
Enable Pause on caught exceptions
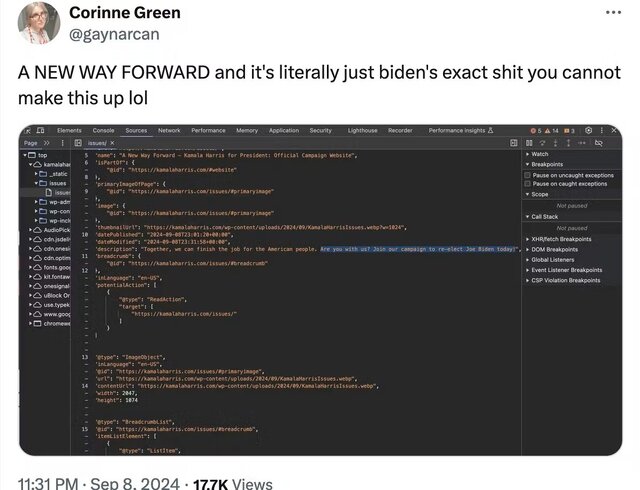pos(527,184)
